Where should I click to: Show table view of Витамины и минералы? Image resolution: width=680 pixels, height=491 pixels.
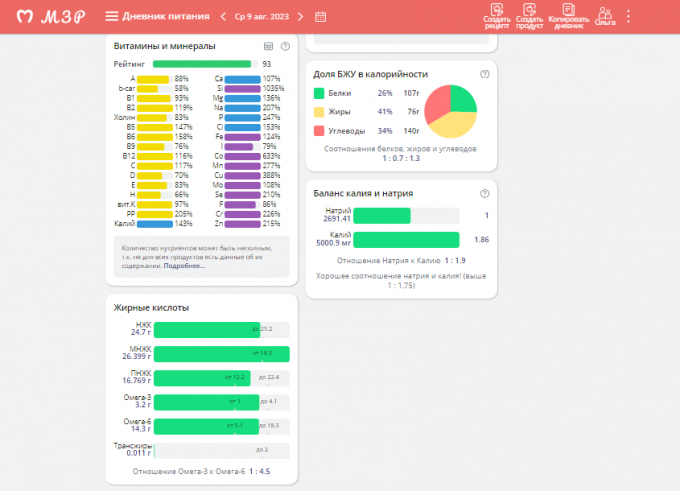click(x=268, y=46)
